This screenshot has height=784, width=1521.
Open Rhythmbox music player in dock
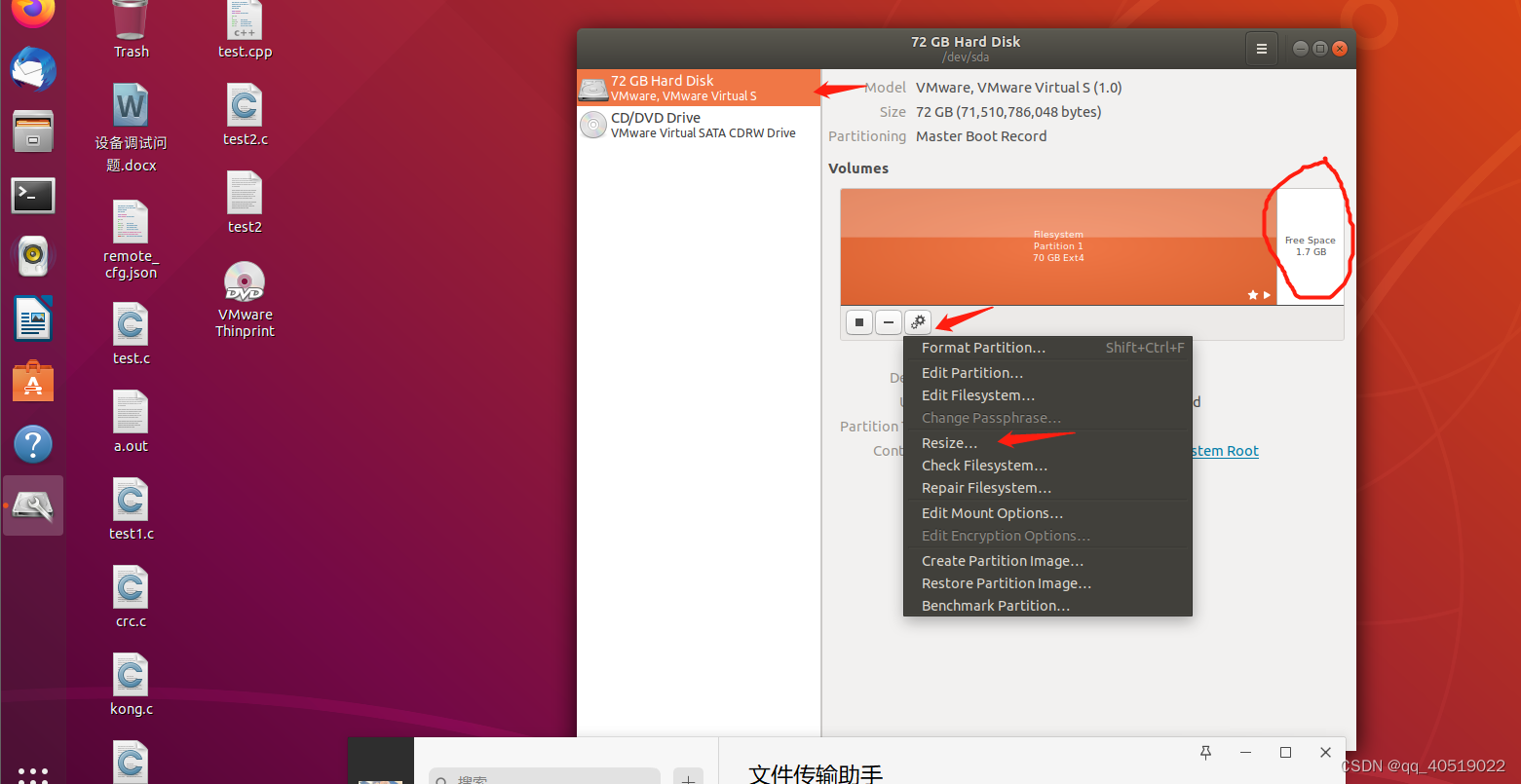point(33,256)
